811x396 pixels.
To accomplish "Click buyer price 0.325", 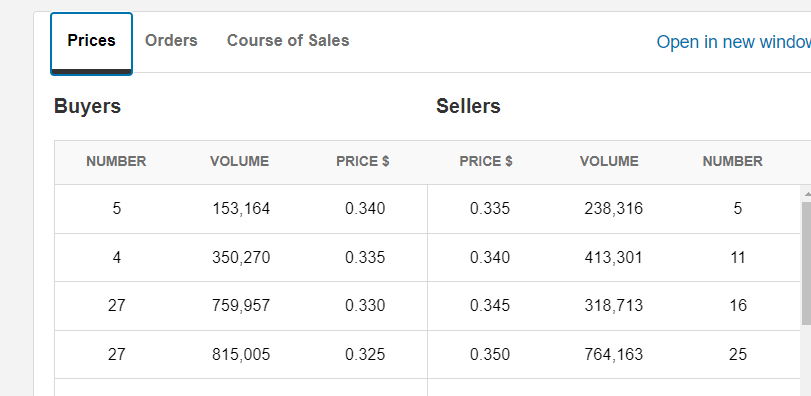I will [x=365, y=354].
